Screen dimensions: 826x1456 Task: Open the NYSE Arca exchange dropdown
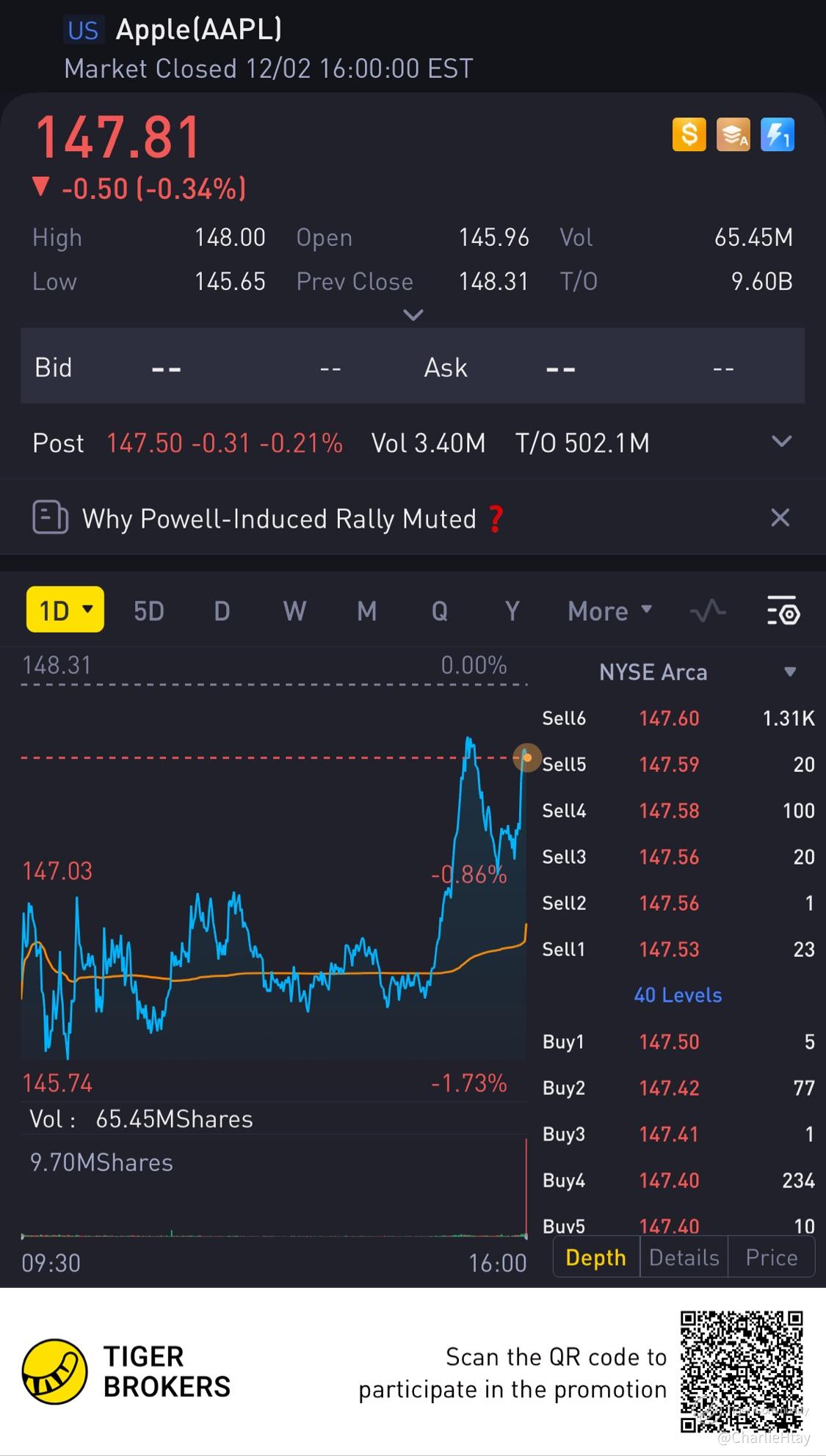coord(696,672)
